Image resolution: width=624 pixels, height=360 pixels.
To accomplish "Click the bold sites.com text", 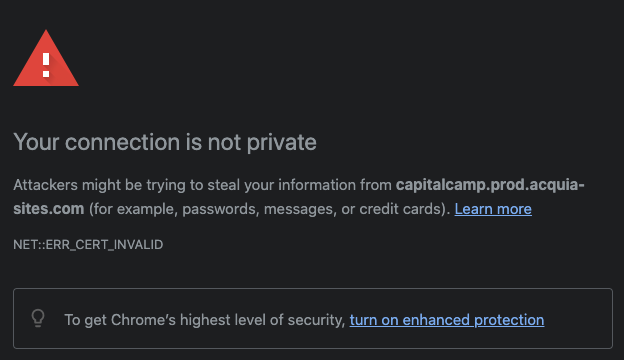I will 49,209.
